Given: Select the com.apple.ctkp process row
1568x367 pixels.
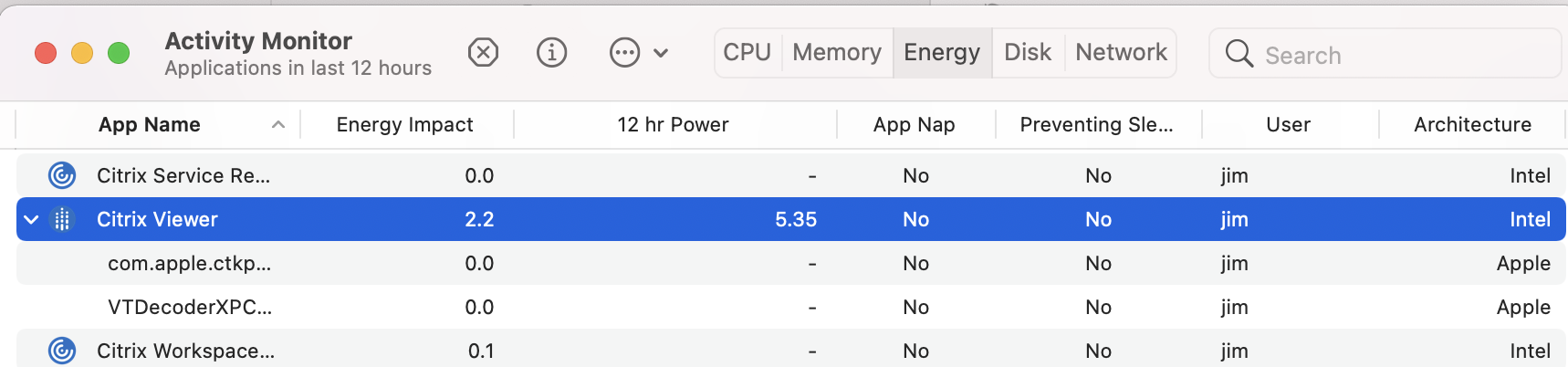Looking at the screenshot, I should [190, 263].
